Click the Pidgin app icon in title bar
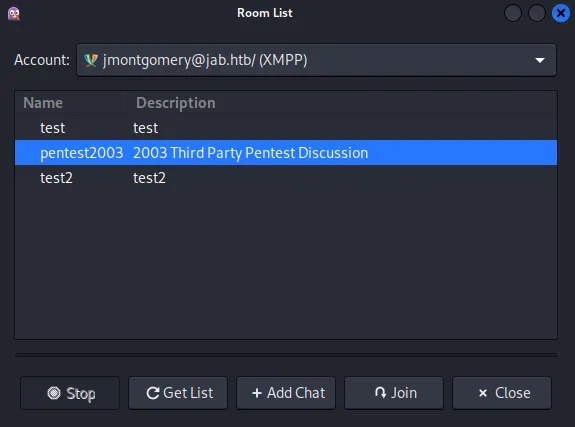The height and width of the screenshot is (427, 575). pos(14,13)
